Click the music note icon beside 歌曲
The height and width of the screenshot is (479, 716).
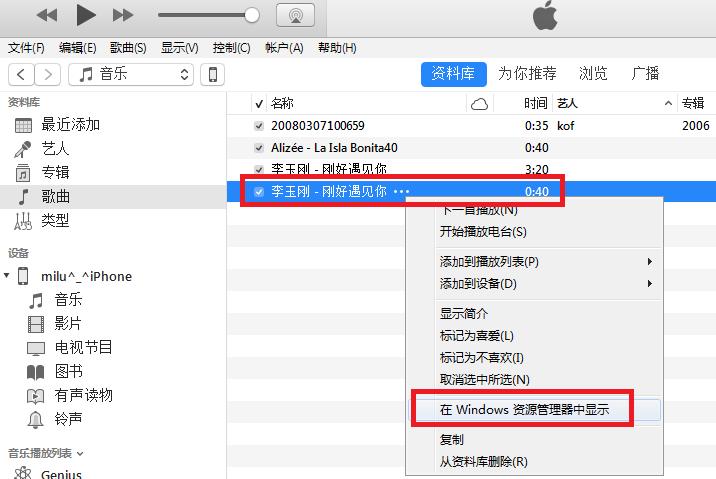coord(23,197)
